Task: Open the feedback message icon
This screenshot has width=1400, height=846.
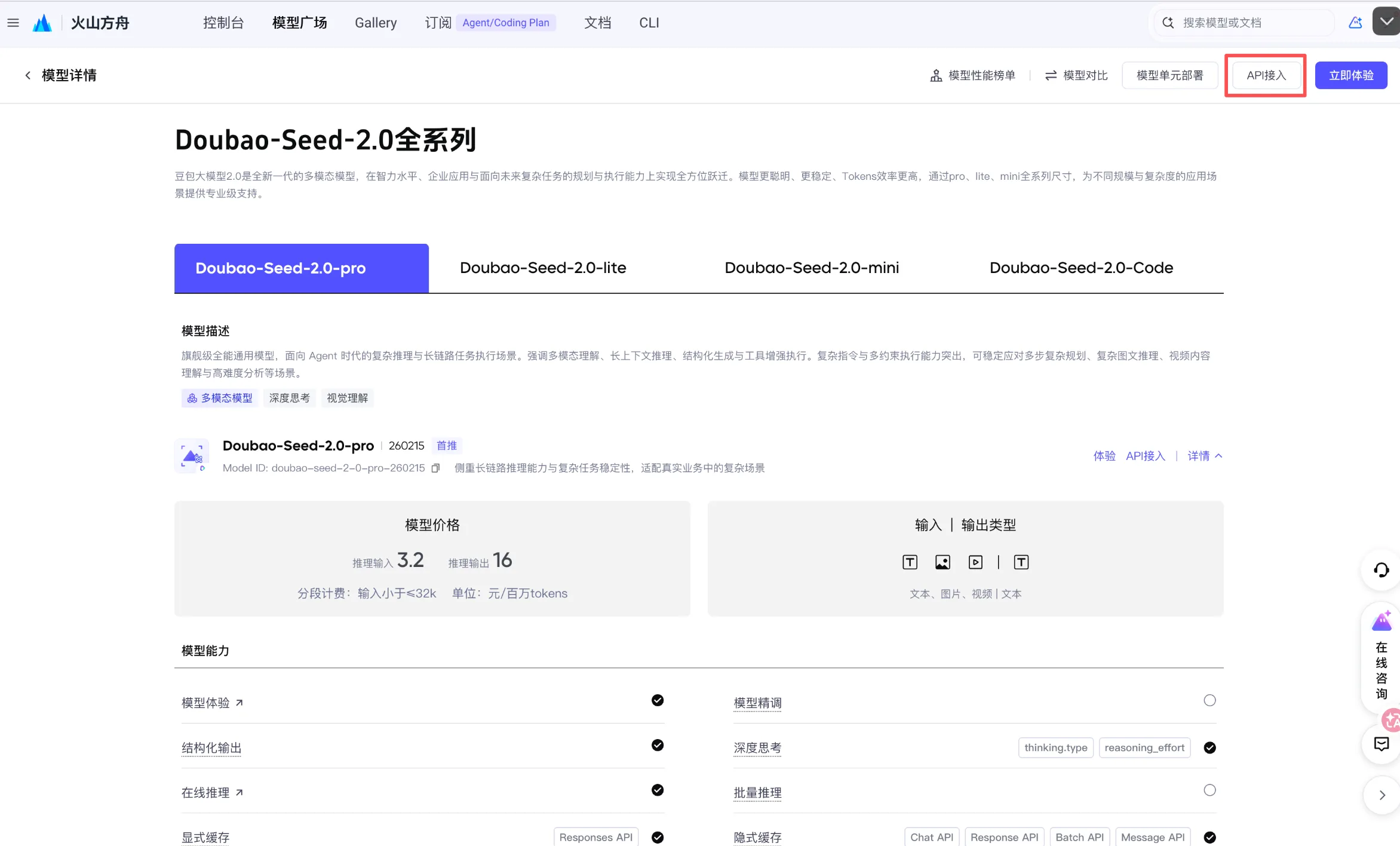Action: (1381, 744)
